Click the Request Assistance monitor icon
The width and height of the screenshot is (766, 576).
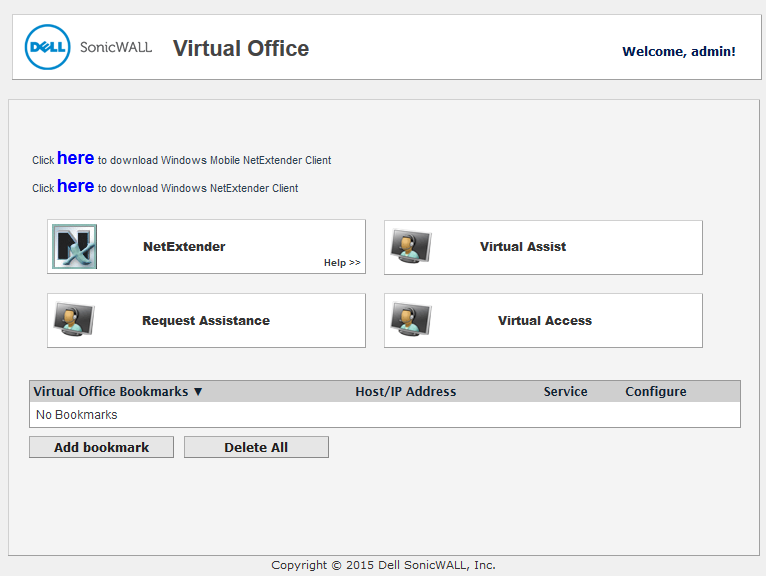74,320
